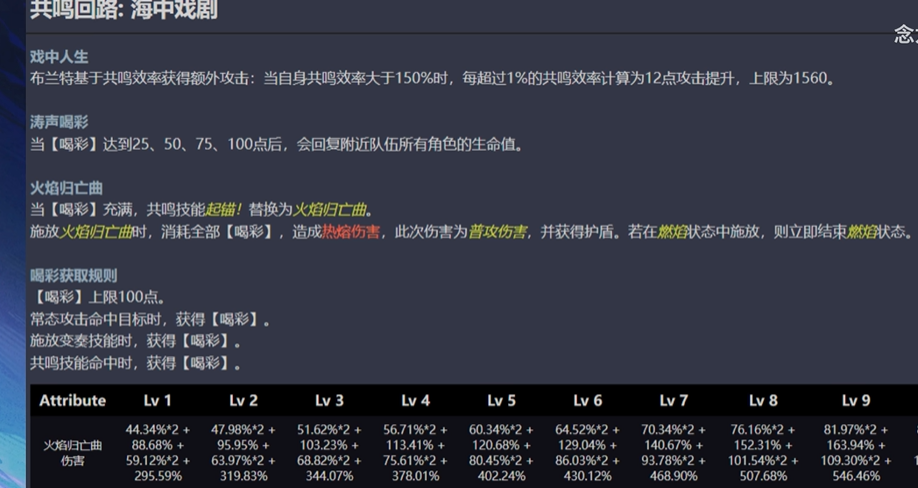Select the Lv 3 column header

coord(330,400)
